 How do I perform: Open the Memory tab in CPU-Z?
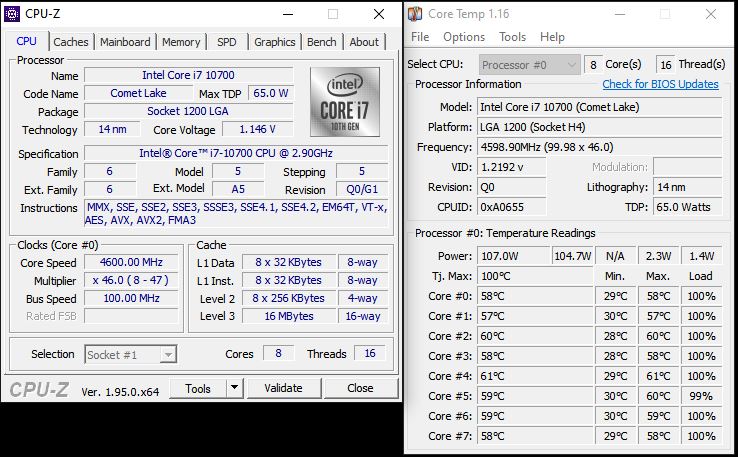(x=181, y=42)
